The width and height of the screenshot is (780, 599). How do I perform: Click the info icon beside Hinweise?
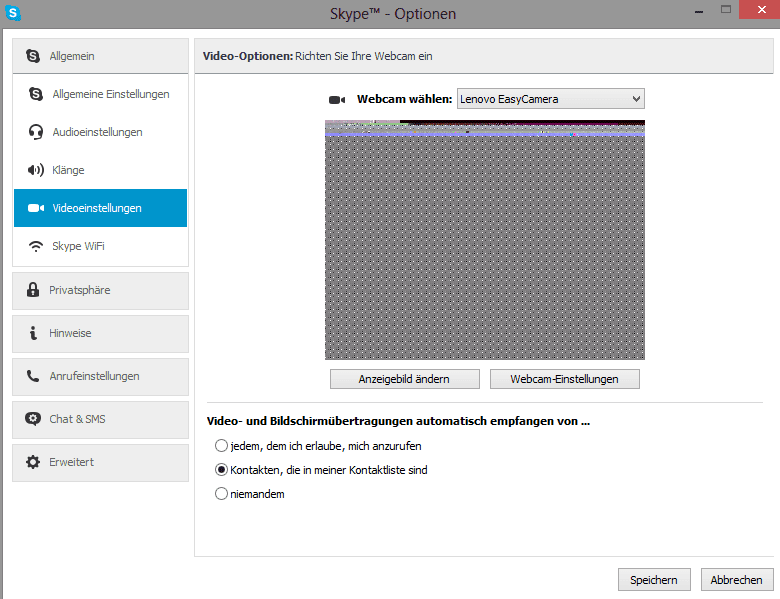[33, 333]
